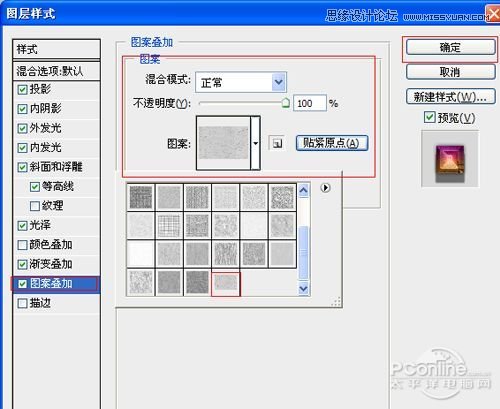Screen dimensions: 500x409
Task: Toggle the 渐变叠加 checkbox
Action: click(x=22, y=265)
